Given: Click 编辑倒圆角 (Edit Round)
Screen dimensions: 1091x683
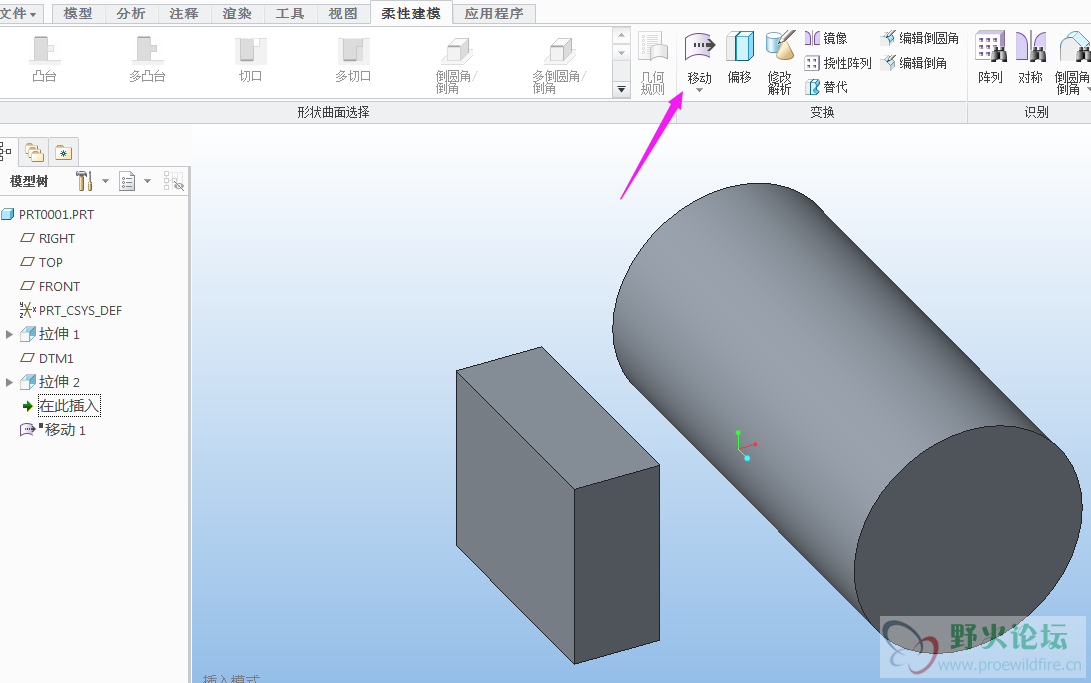Looking at the screenshot, I should pyautogui.click(x=919, y=38).
